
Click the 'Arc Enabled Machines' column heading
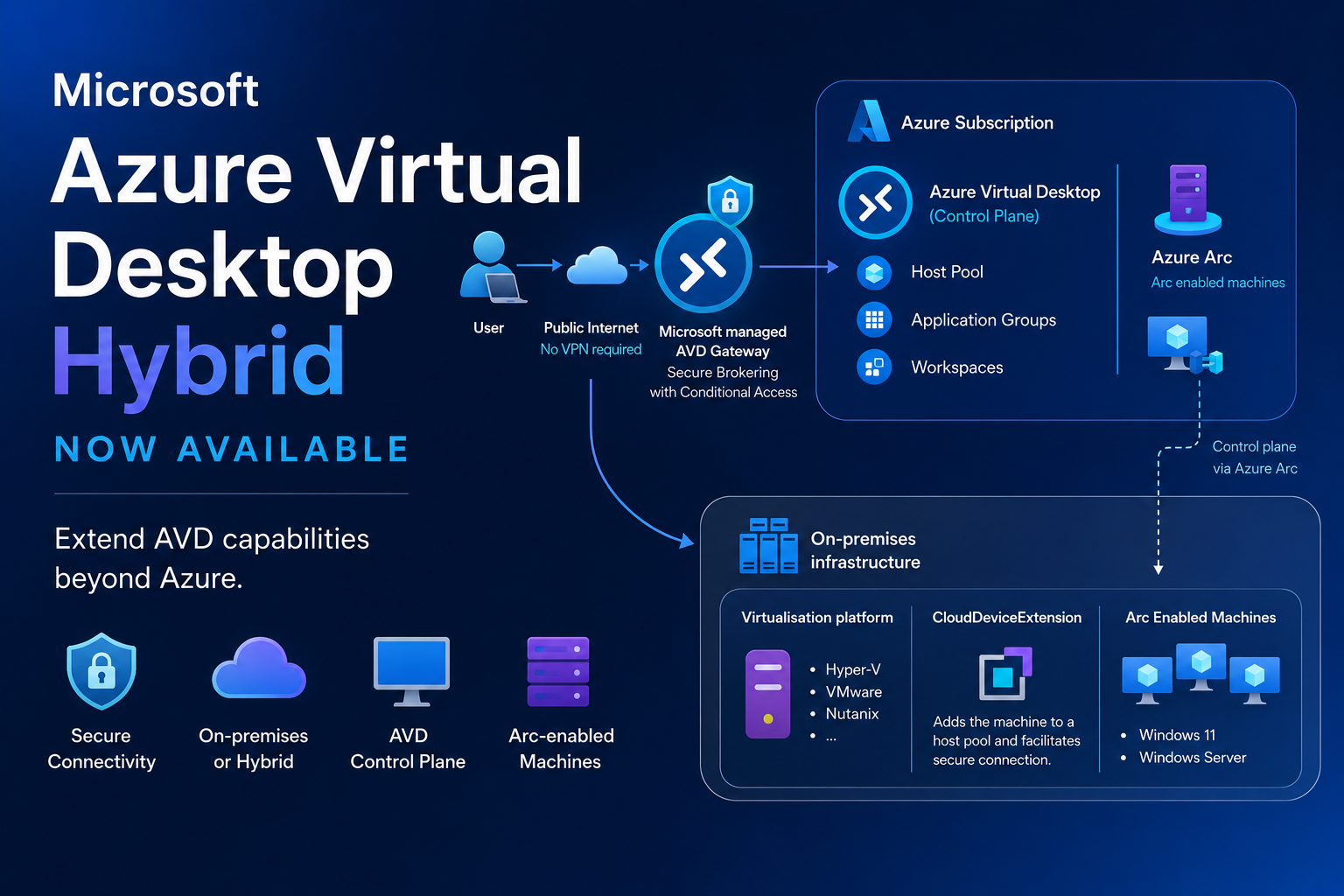click(1200, 618)
